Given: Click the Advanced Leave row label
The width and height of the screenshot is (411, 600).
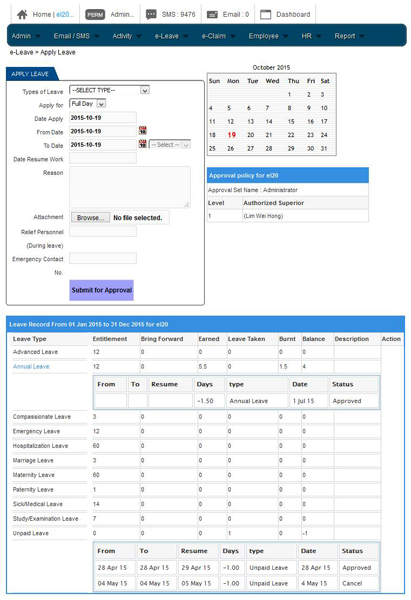Looking at the screenshot, I should pos(35,352).
